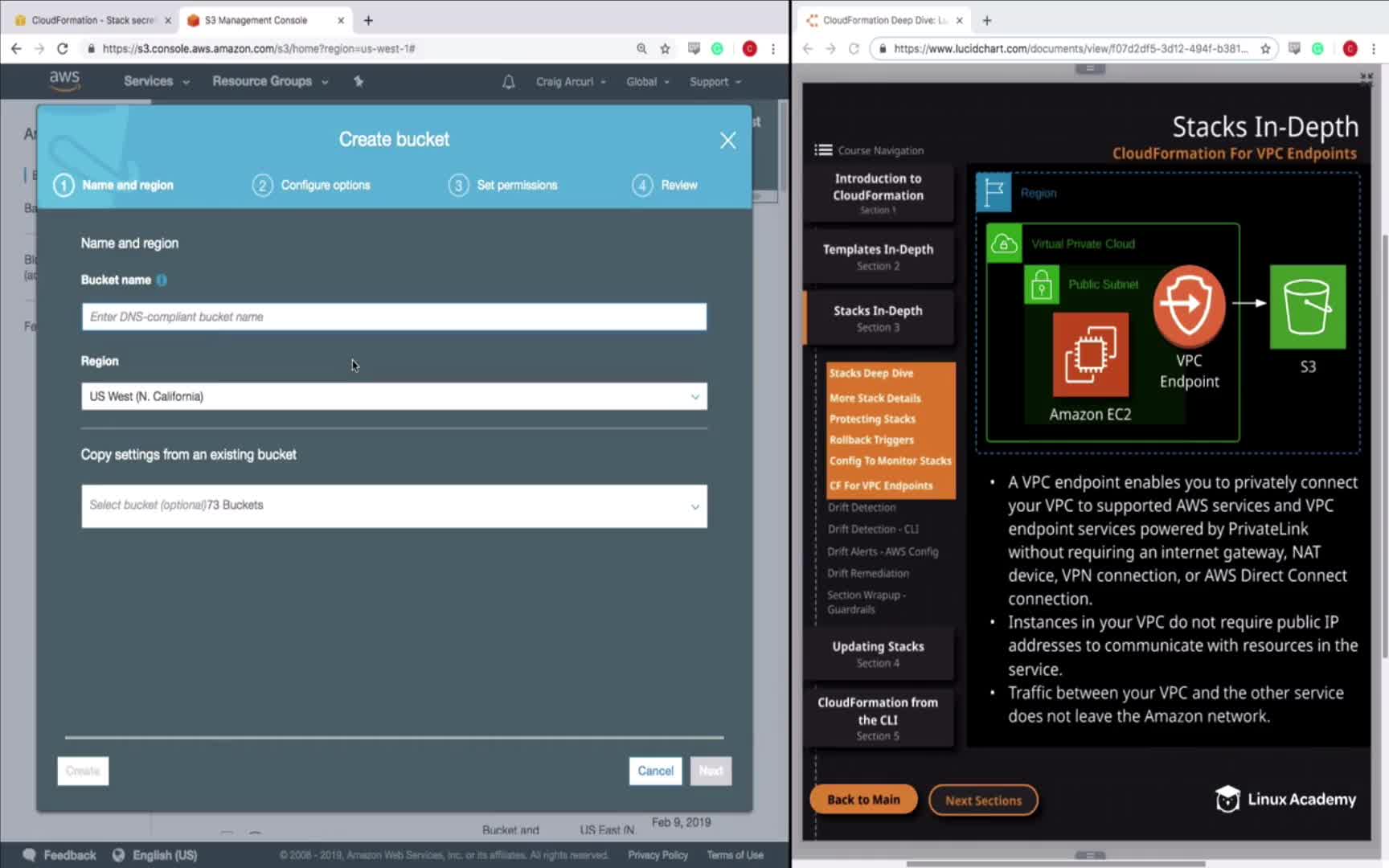
Task: Click the Bucket name input field
Action: (394, 317)
